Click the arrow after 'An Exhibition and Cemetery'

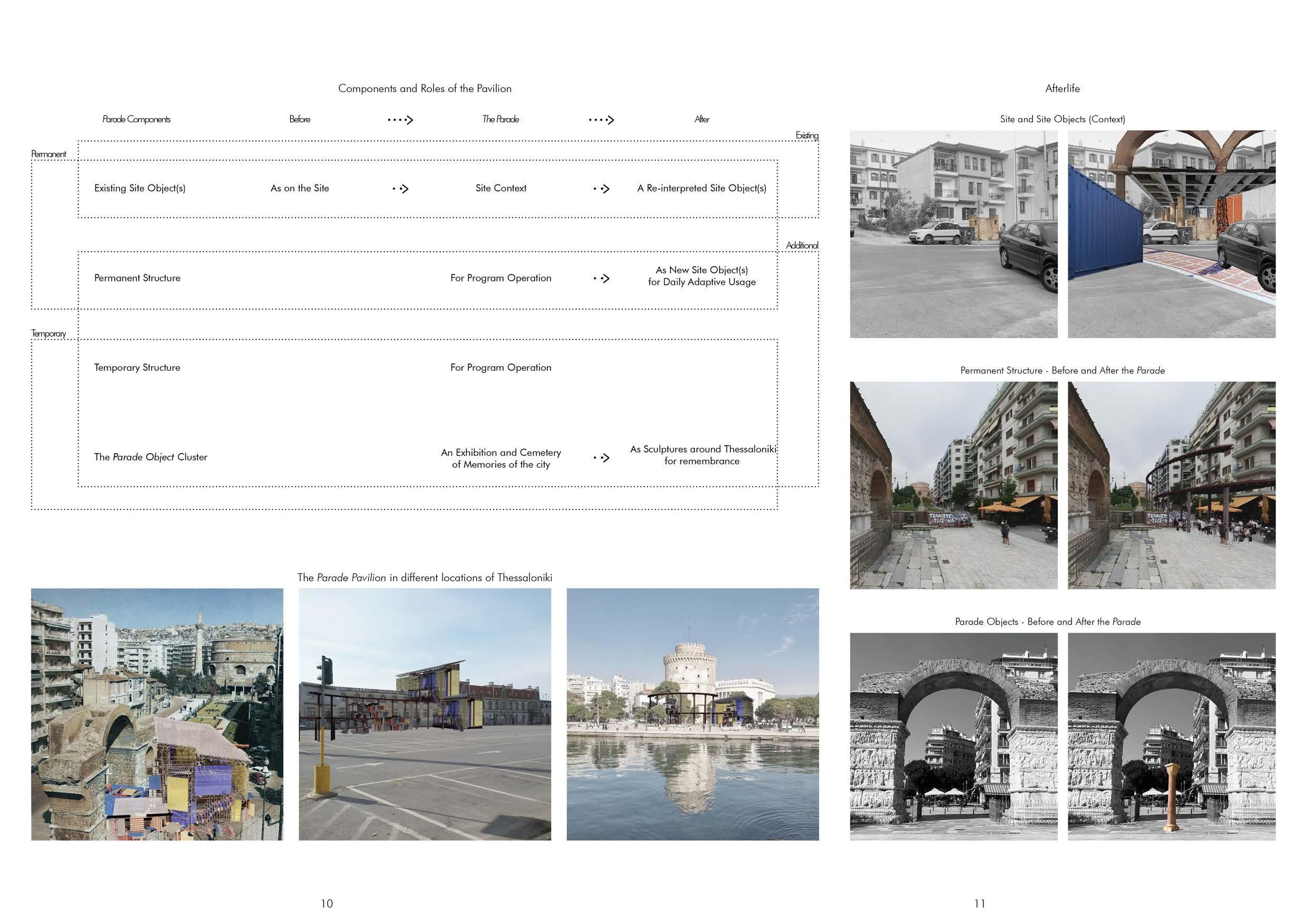(602, 458)
